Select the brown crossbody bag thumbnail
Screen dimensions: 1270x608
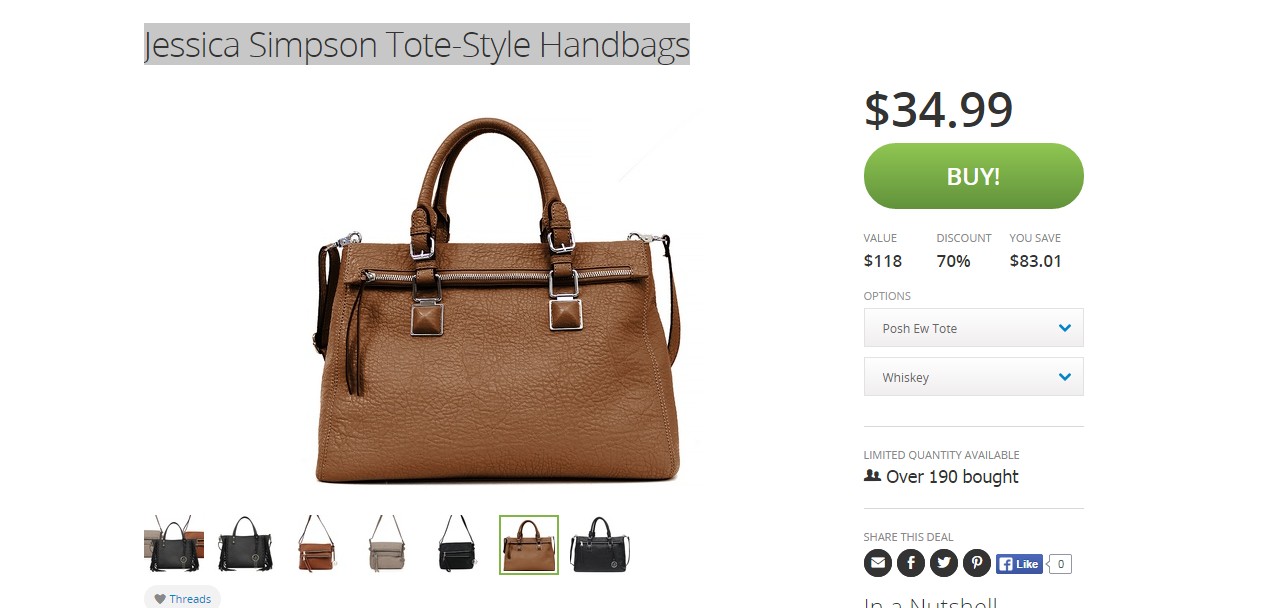[x=316, y=545]
